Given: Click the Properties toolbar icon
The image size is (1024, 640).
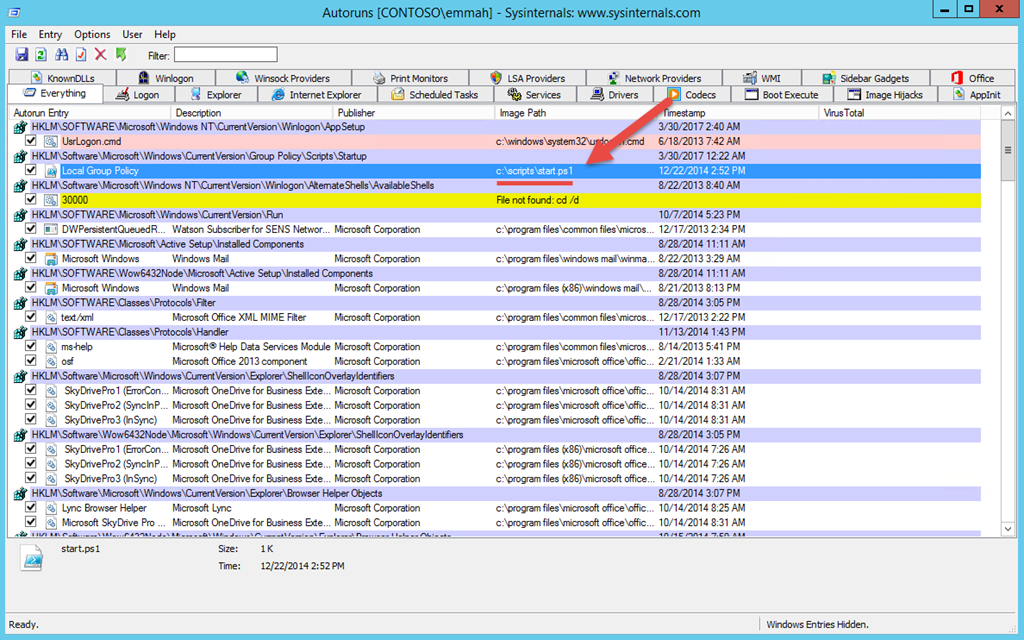Looking at the screenshot, I should point(81,55).
